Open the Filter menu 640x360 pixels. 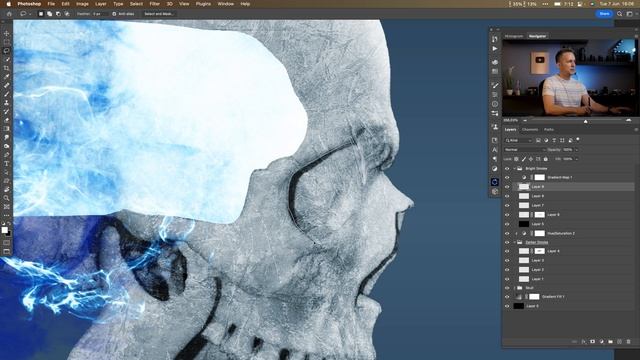155,4
